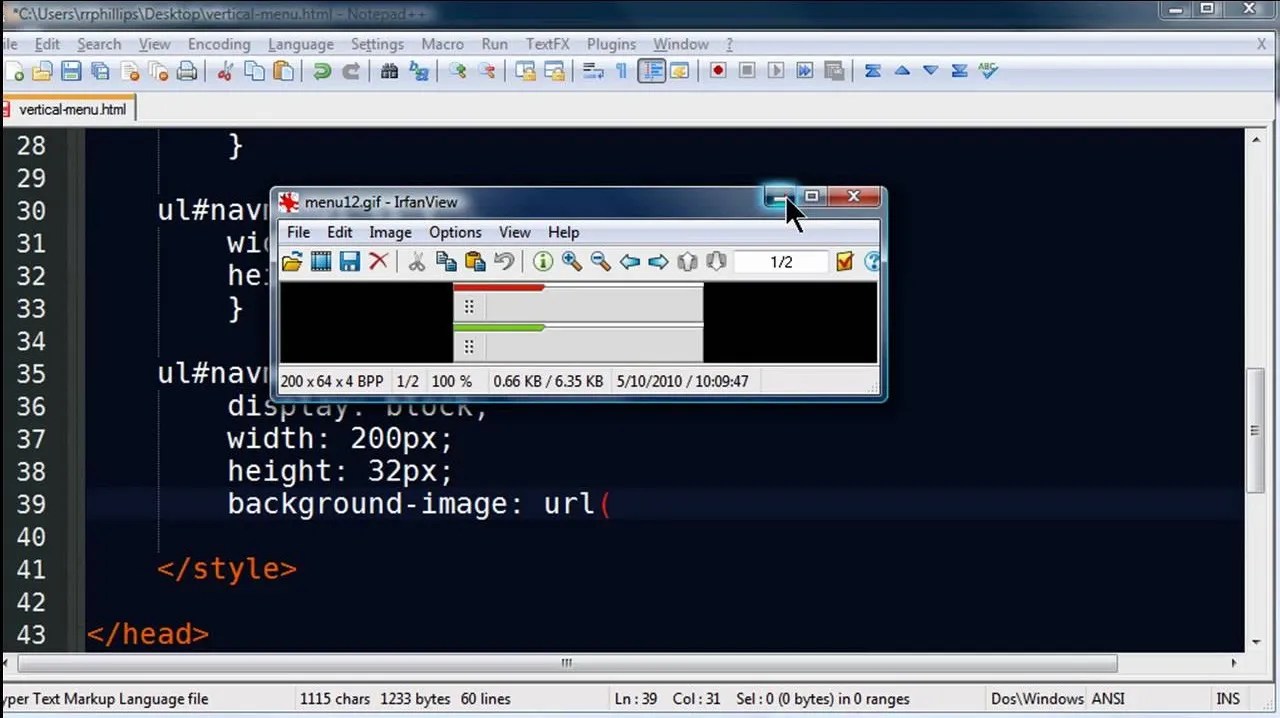
Task: Click "Dos\Windows" in status bar
Action: [x=1037, y=699]
